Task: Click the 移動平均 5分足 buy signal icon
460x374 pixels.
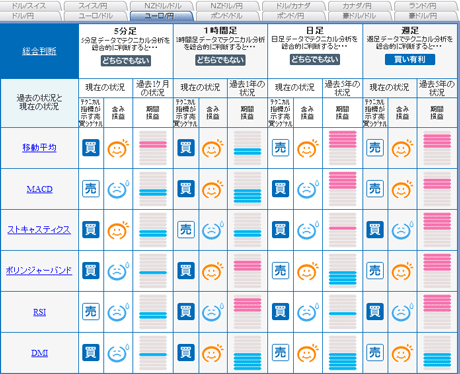Action: pyautogui.click(x=91, y=148)
